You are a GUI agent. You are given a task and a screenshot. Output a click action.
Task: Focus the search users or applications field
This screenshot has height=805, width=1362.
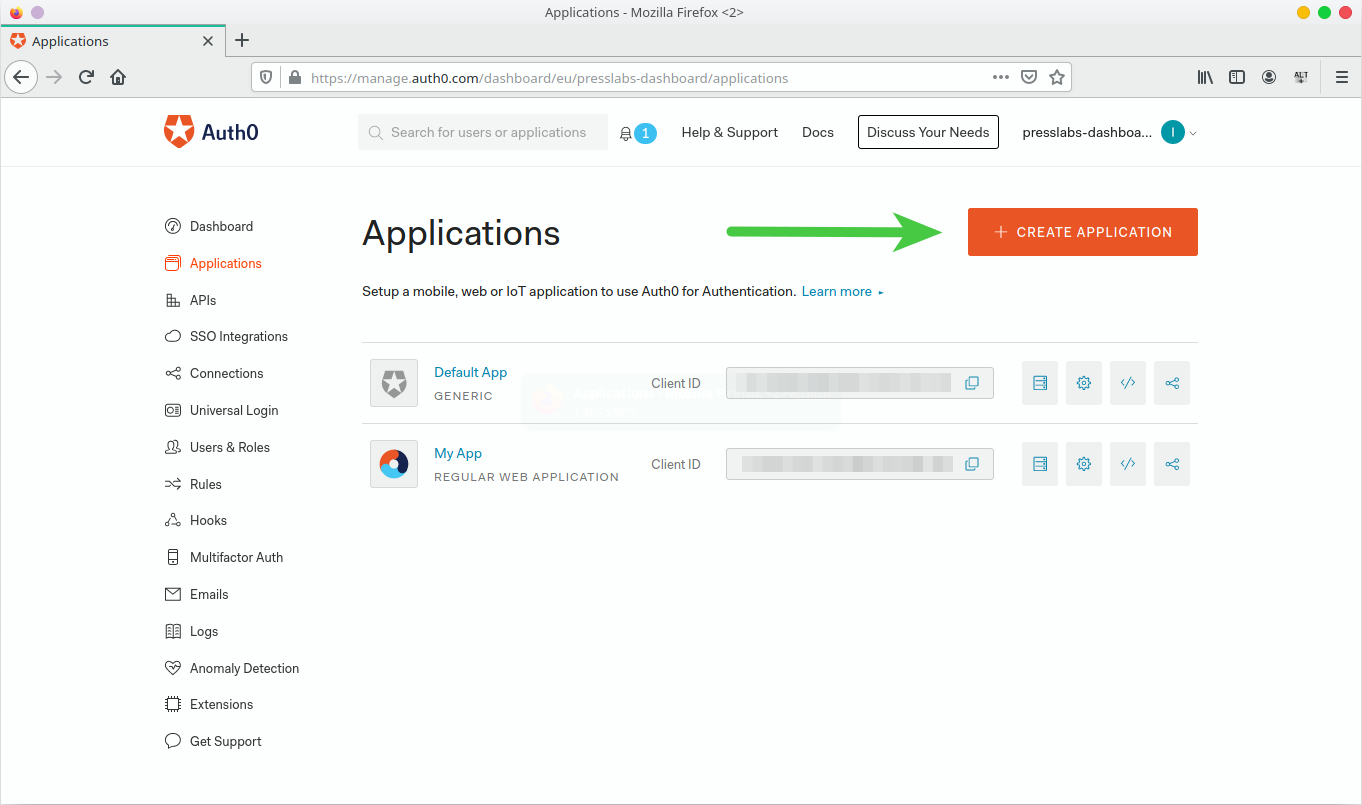(x=483, y=132)
